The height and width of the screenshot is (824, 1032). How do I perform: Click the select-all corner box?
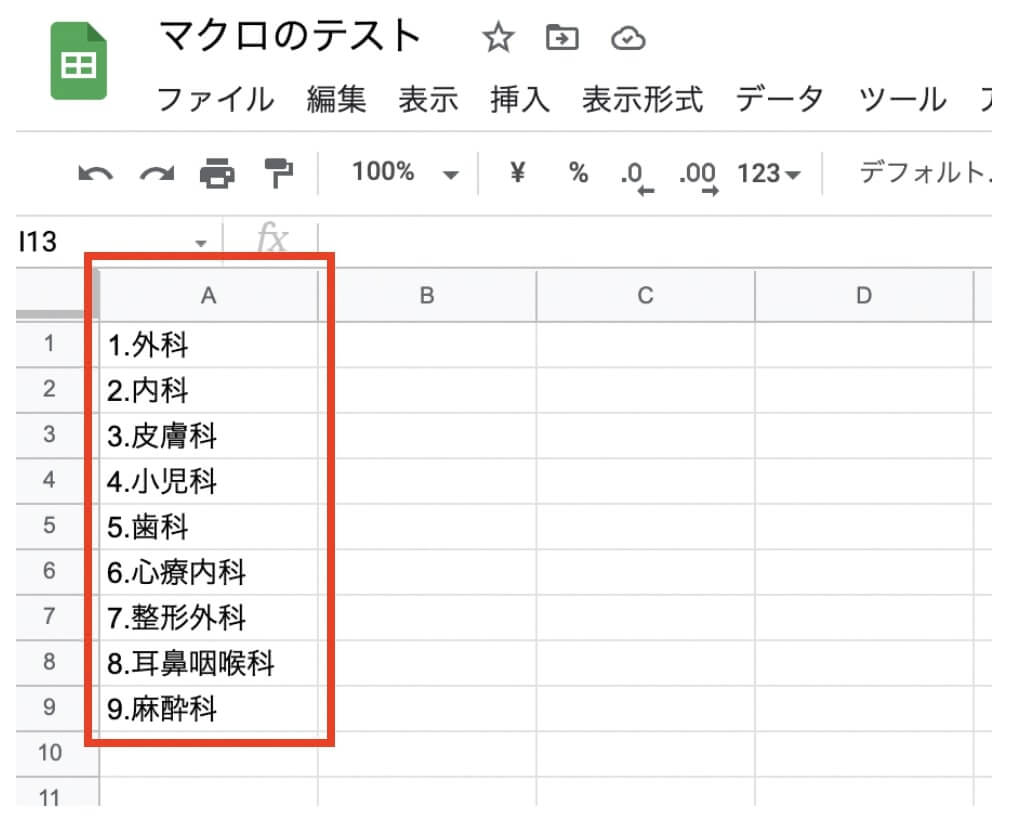[x=57, y=296]
